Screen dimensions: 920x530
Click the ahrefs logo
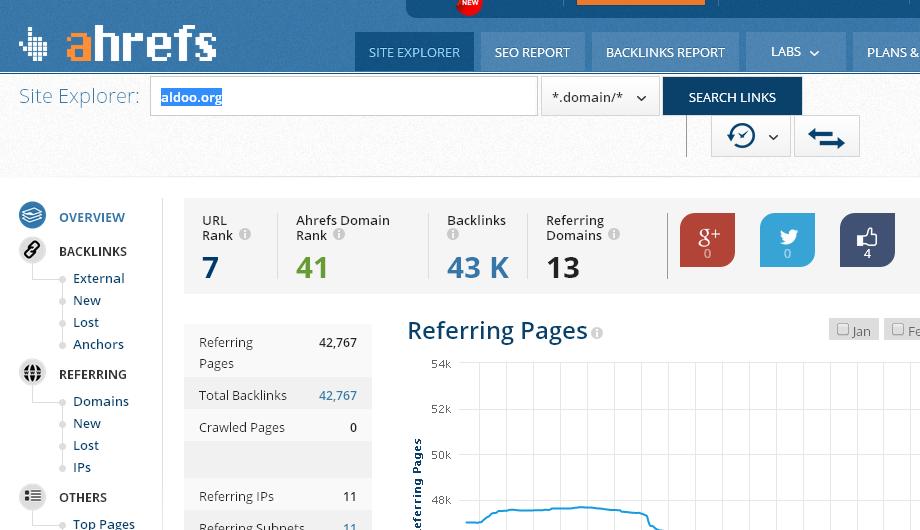point(117,44)
